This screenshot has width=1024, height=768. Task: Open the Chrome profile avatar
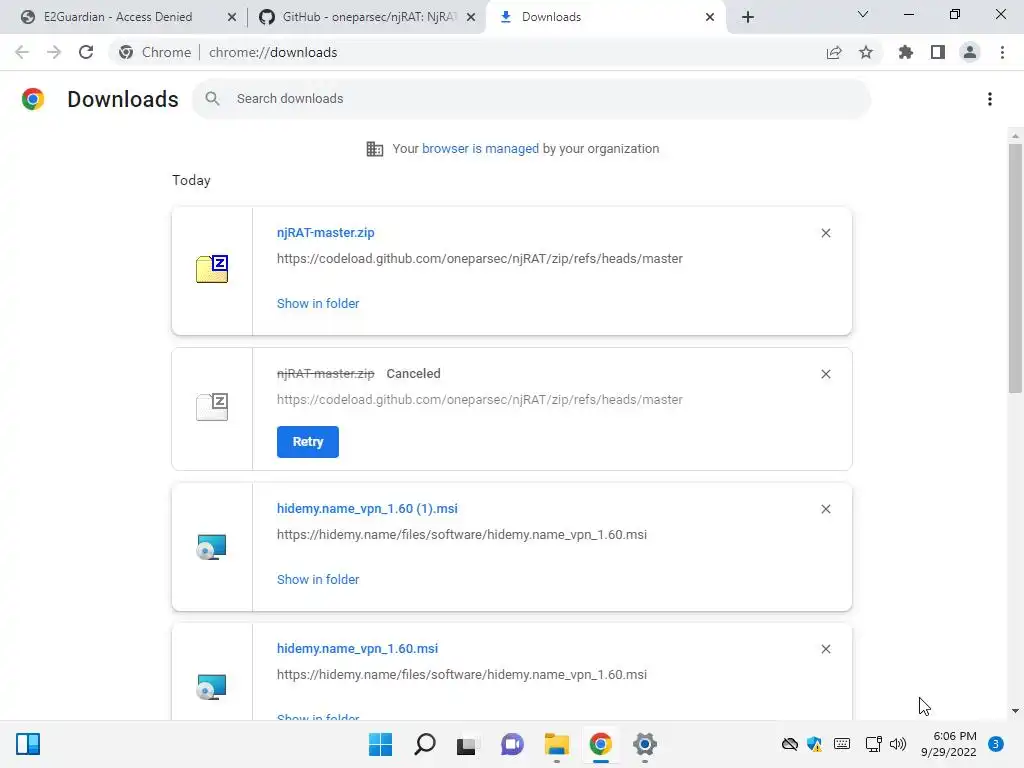[970, 52]
